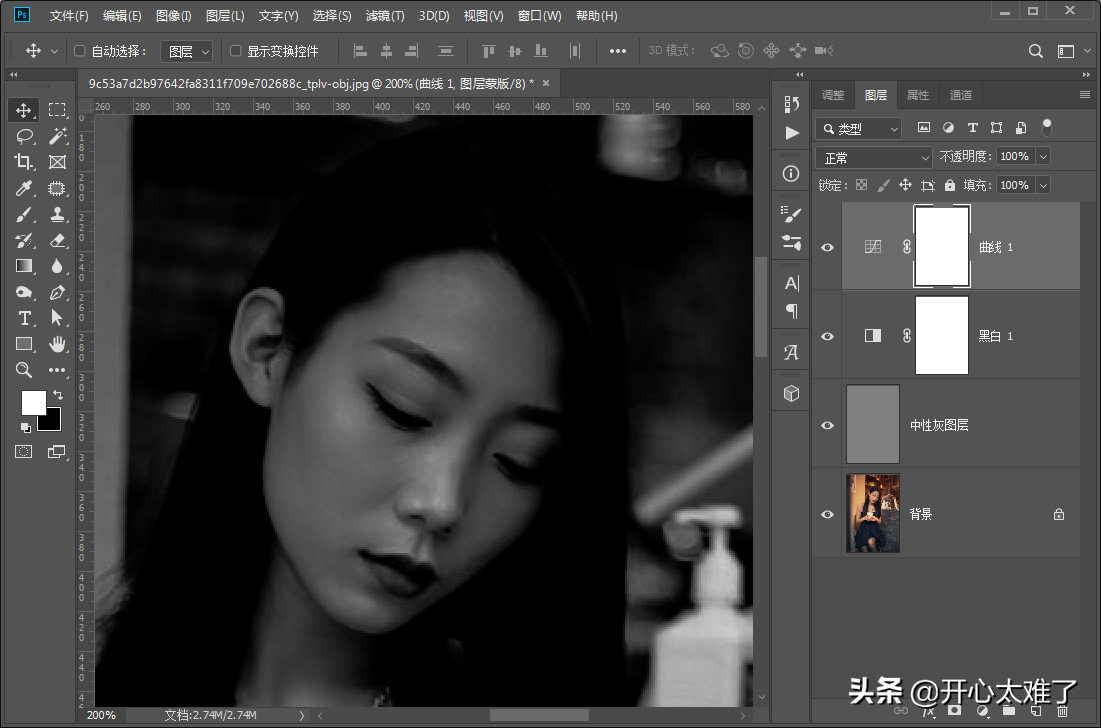1101x728 pixels.
Task: Hide the Curves 1 layer
Action: [x=827, y=247]
